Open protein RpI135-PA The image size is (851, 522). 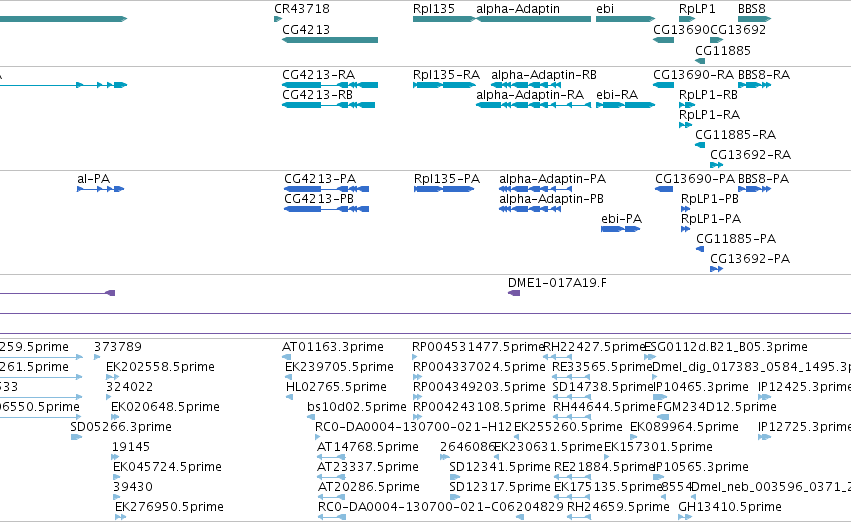click(447, 179)
